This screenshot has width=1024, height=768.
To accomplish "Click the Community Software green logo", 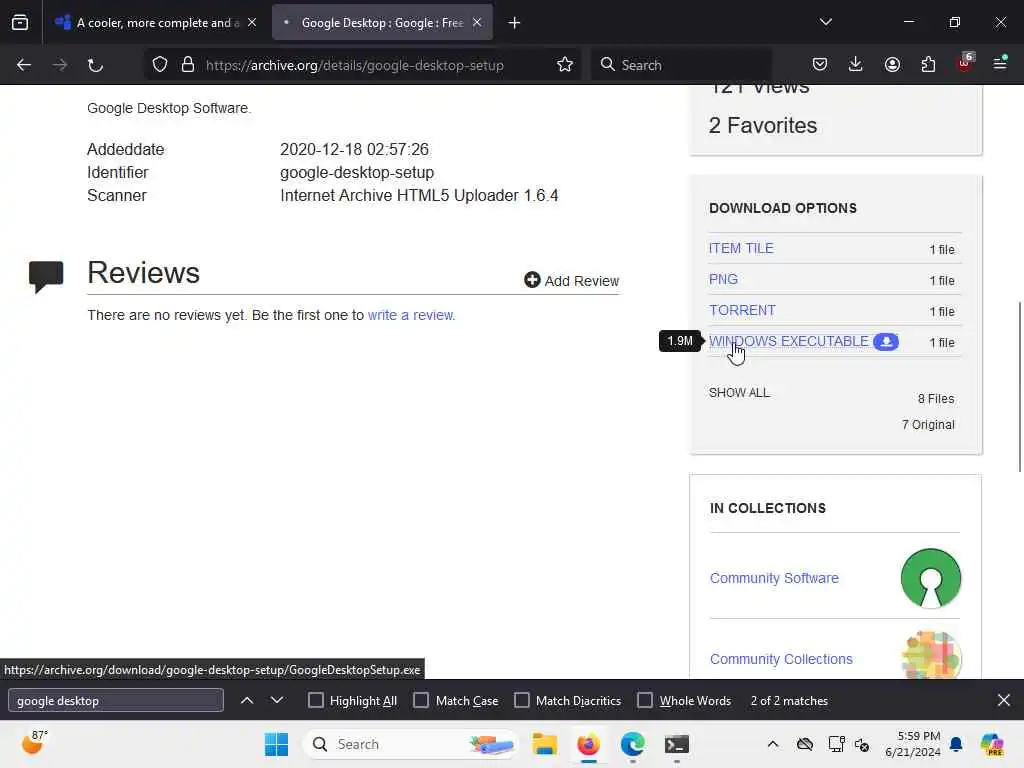I will coord(931,578).
